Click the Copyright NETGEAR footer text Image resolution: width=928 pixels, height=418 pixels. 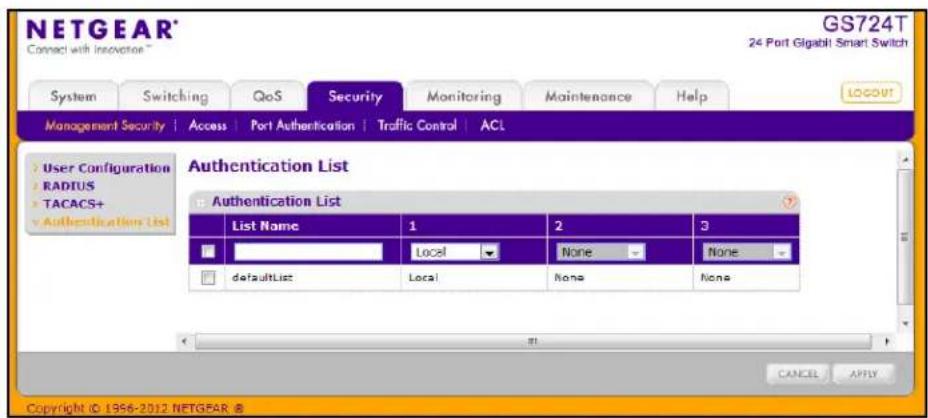pos(136,408)
